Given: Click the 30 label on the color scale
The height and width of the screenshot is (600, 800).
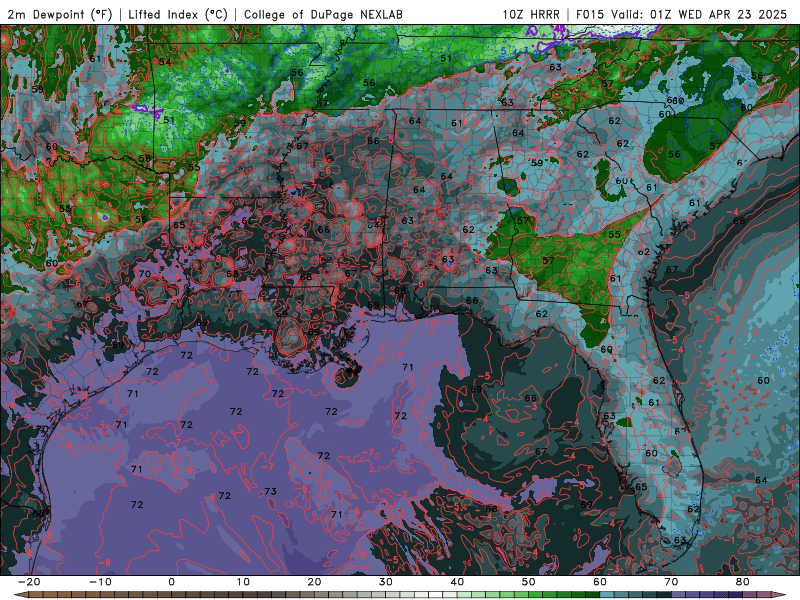Looking at the screenshot, I should [x=386, y=582].
